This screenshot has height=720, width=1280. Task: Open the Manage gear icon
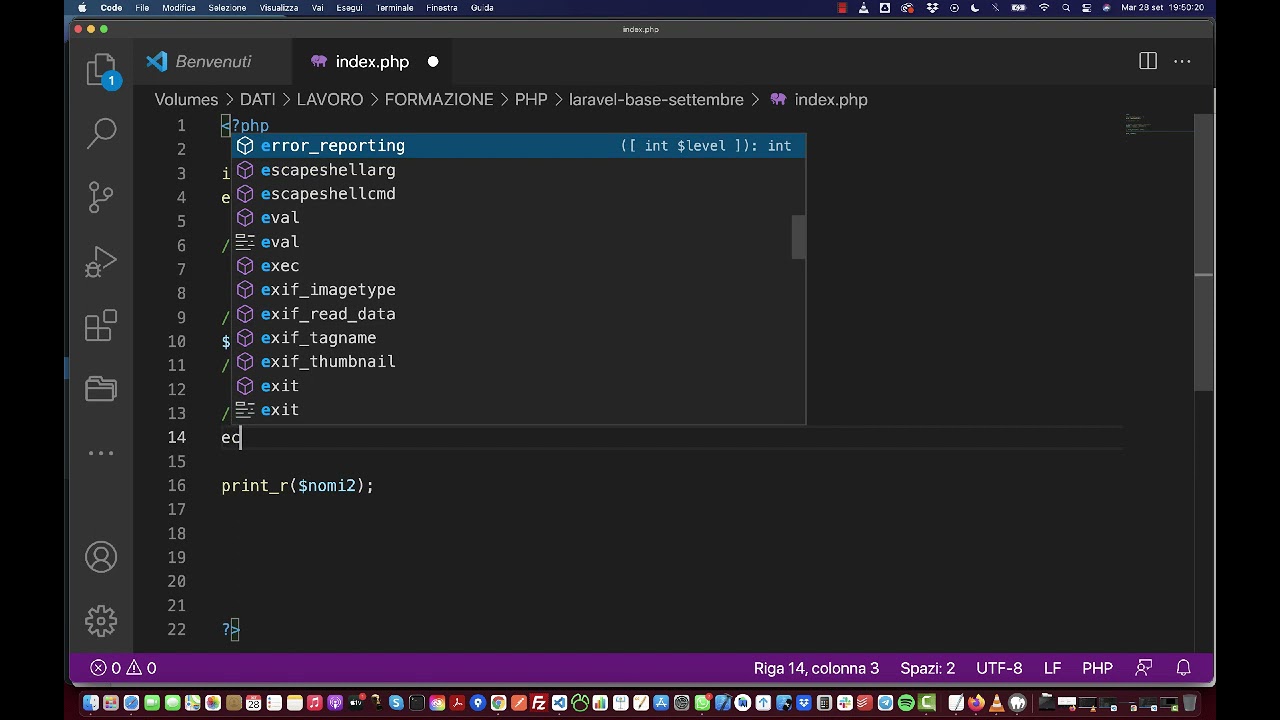(101, 621)
